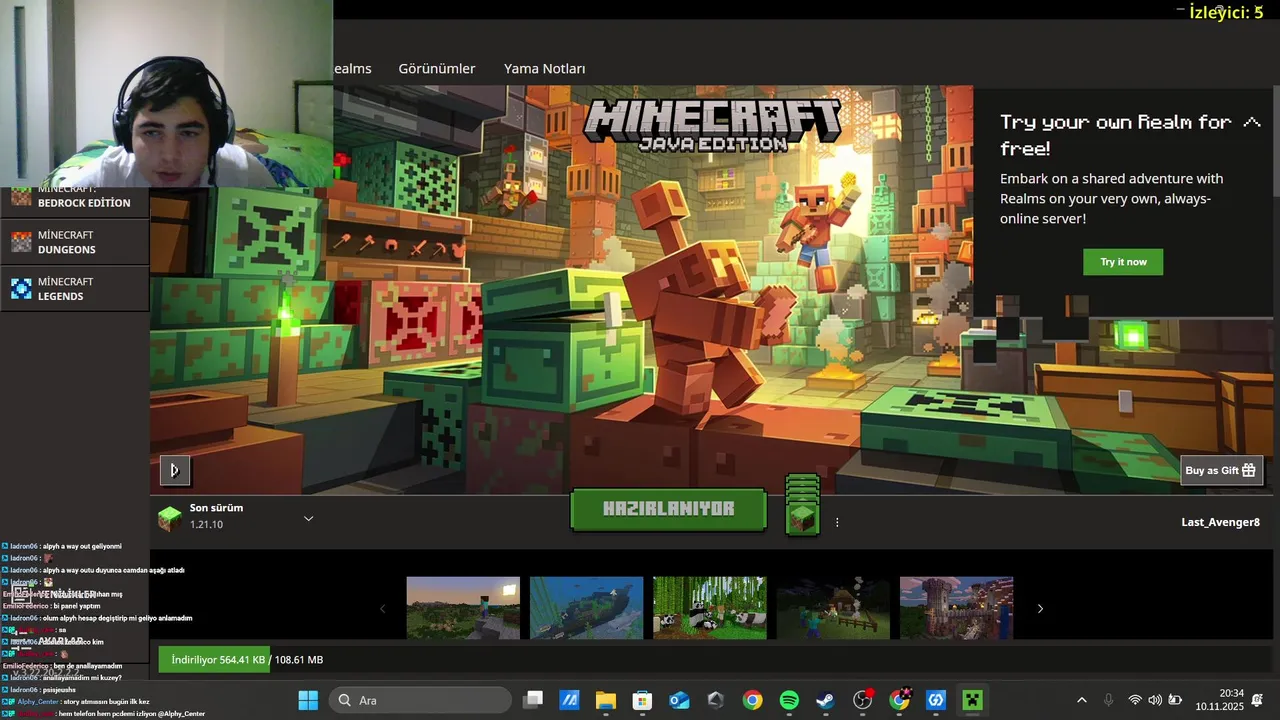
Task: Click the grass block version icon
Action: [170, 517]
